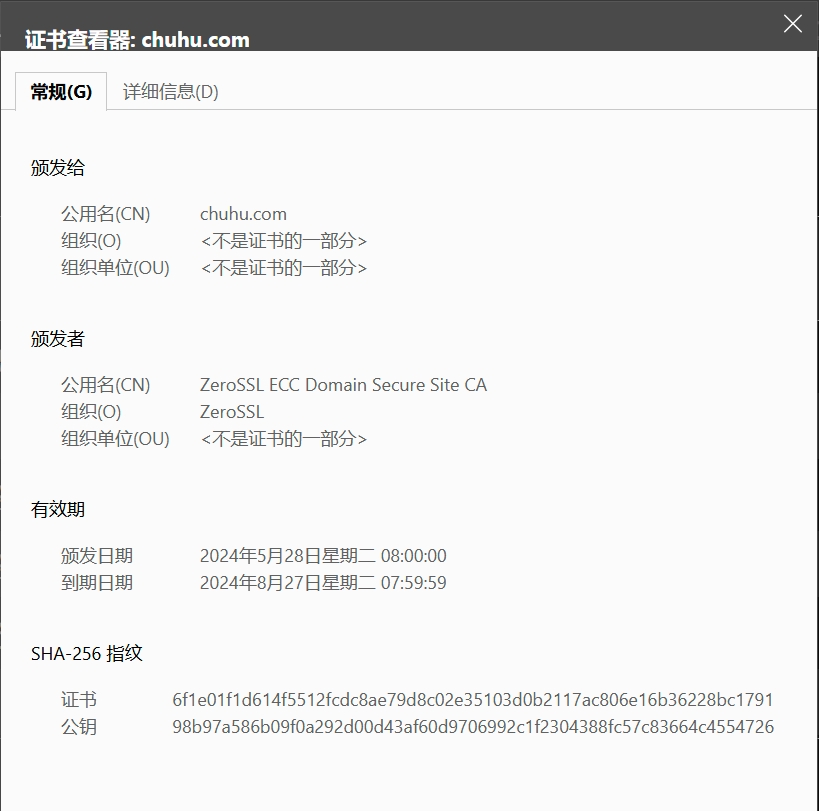Viewport: 819px width, 811px height.
Task: Click the expiry date 2024年8月27日星期二 07:59:59
Action: 323,583
